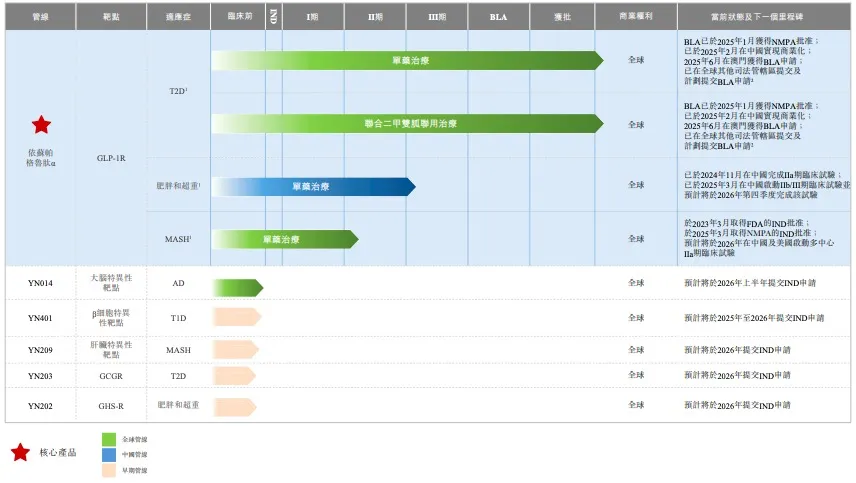Image resolution: width=856 pixels, height=483 pixels.
Task: Click the III期 phase column header
Action: 437,17
